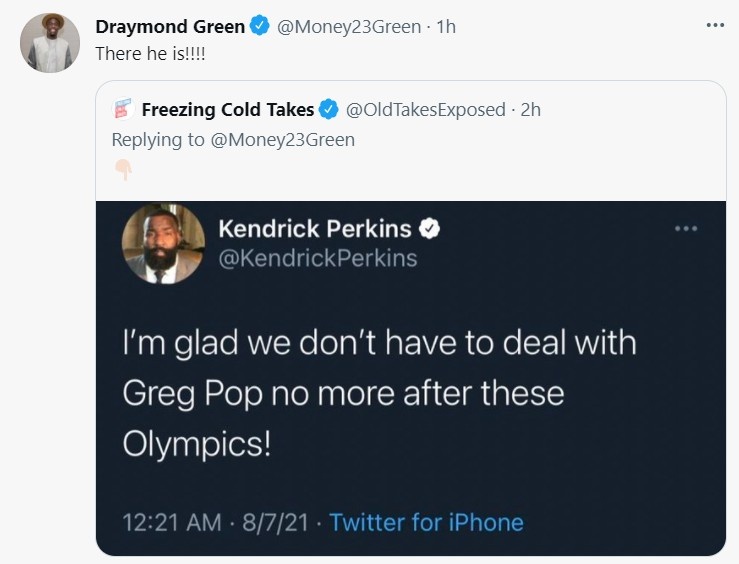Click the 1h timestamp of the tweet
The image size is (739, 564).
446,27
